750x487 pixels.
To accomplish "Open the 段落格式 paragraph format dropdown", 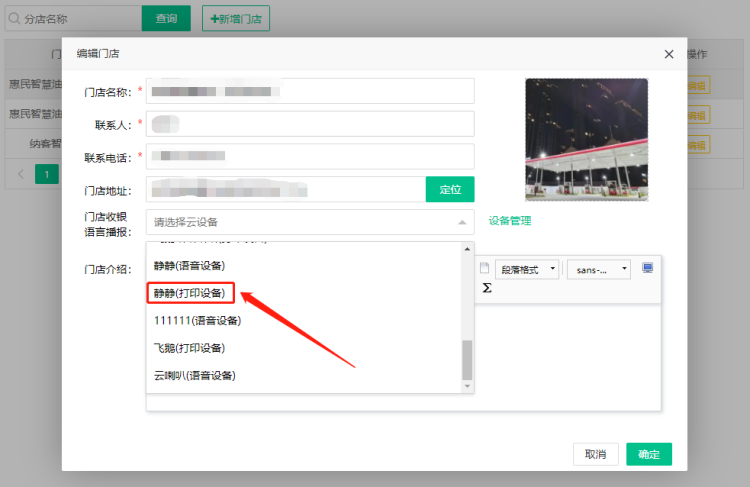I will [x=527, y=270].
